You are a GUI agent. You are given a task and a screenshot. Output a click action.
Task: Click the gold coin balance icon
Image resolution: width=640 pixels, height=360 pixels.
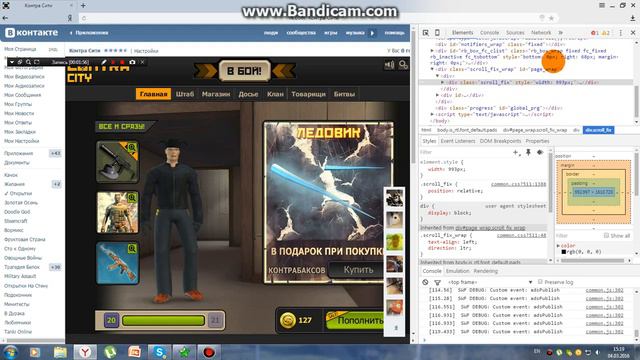(x=288, y=320)
